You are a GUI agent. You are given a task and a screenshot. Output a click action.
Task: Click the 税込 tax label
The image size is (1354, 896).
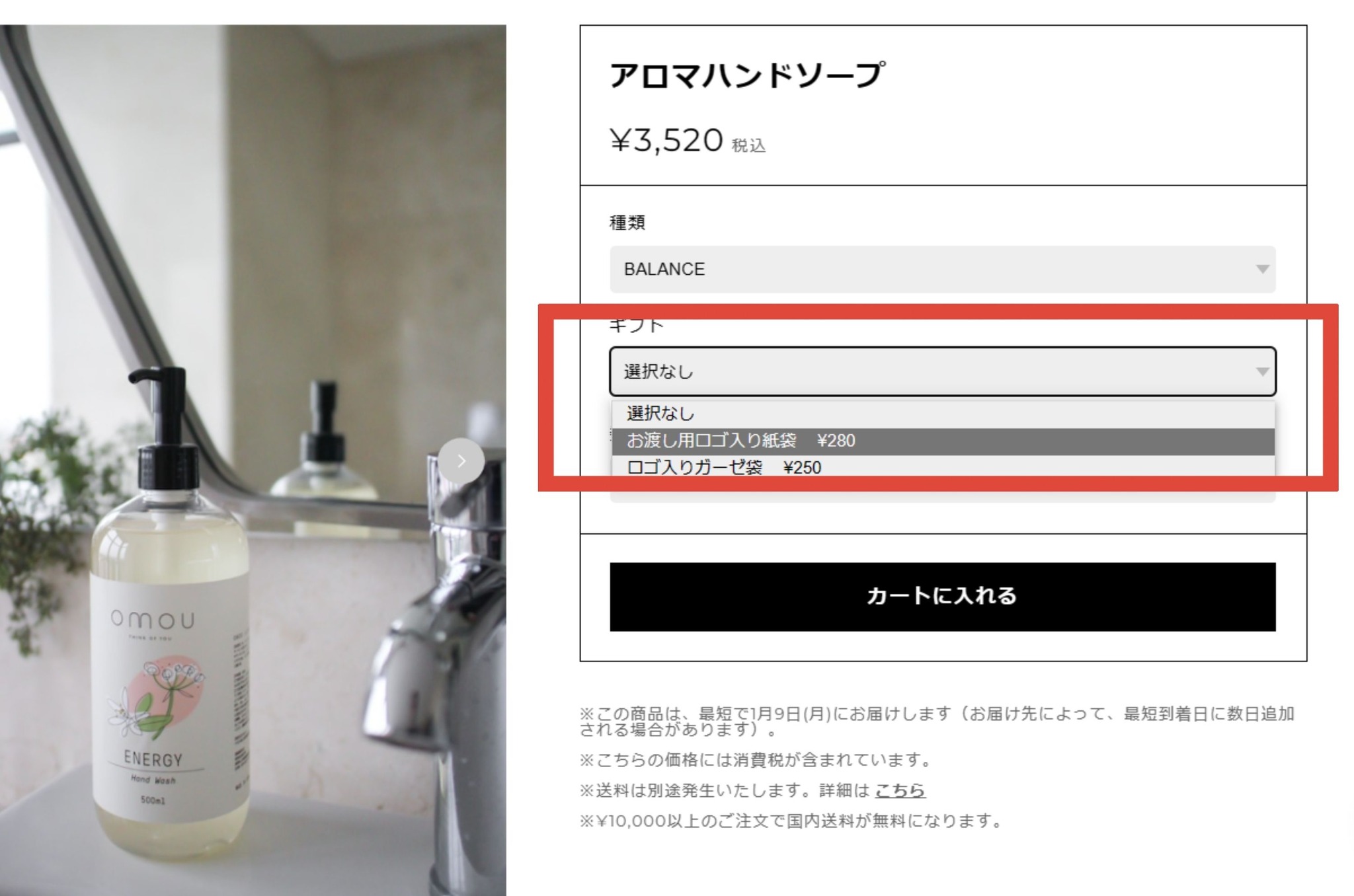click(x=748, y=145)
